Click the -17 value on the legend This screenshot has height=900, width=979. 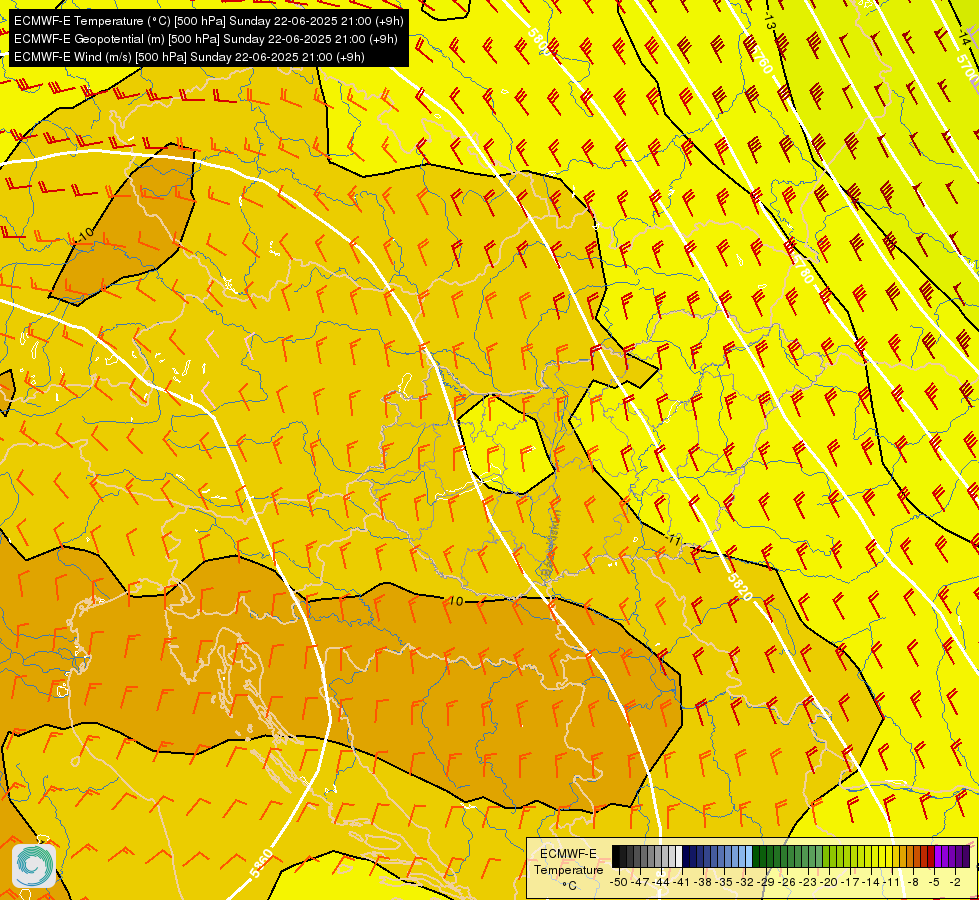pyautogui.click(x=850, y=882)
